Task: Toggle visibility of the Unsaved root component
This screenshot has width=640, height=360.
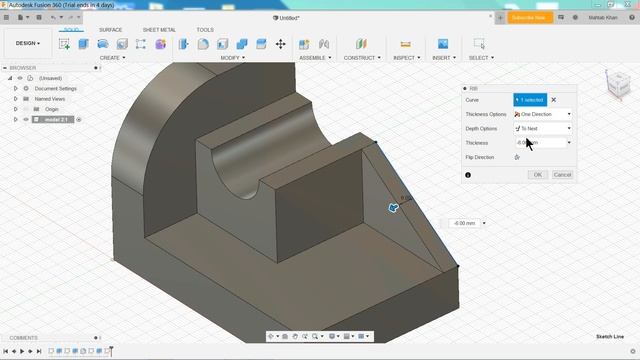Action: click(x=20, y=78)
